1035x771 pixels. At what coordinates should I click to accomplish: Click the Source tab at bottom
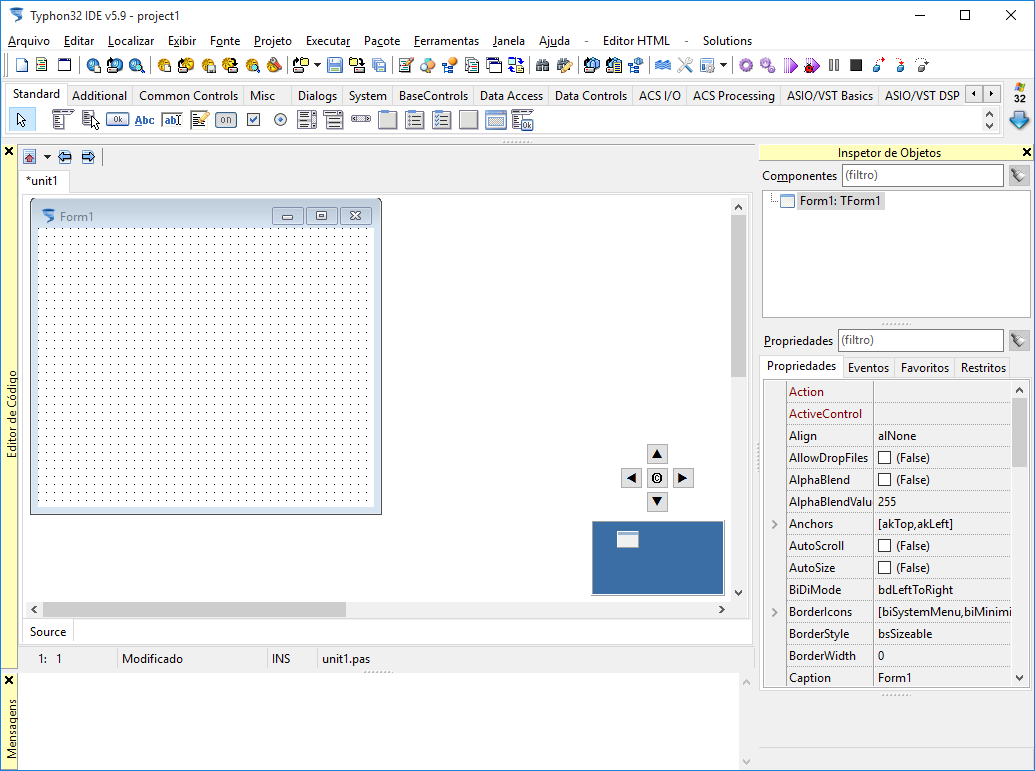pyautogui.click(x=48, y=632)
